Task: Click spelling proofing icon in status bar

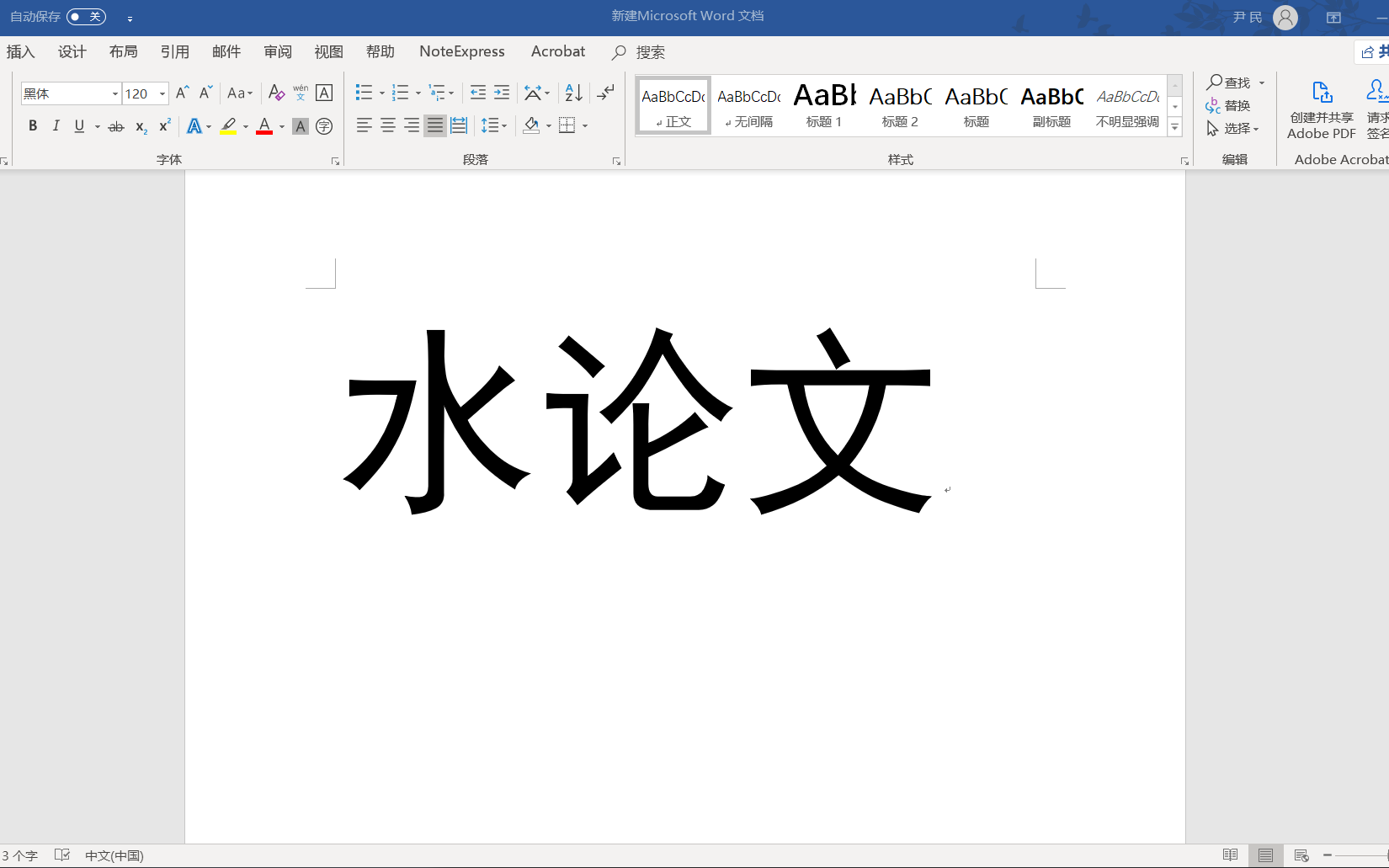Action: [62, 855]
